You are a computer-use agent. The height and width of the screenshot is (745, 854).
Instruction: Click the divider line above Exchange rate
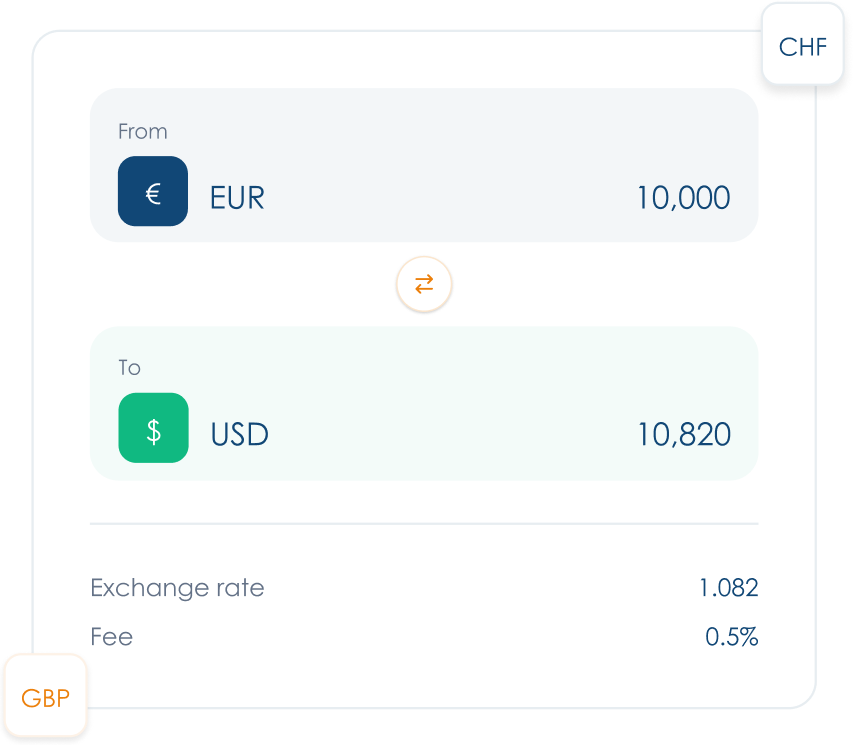(x=424, y=523)
